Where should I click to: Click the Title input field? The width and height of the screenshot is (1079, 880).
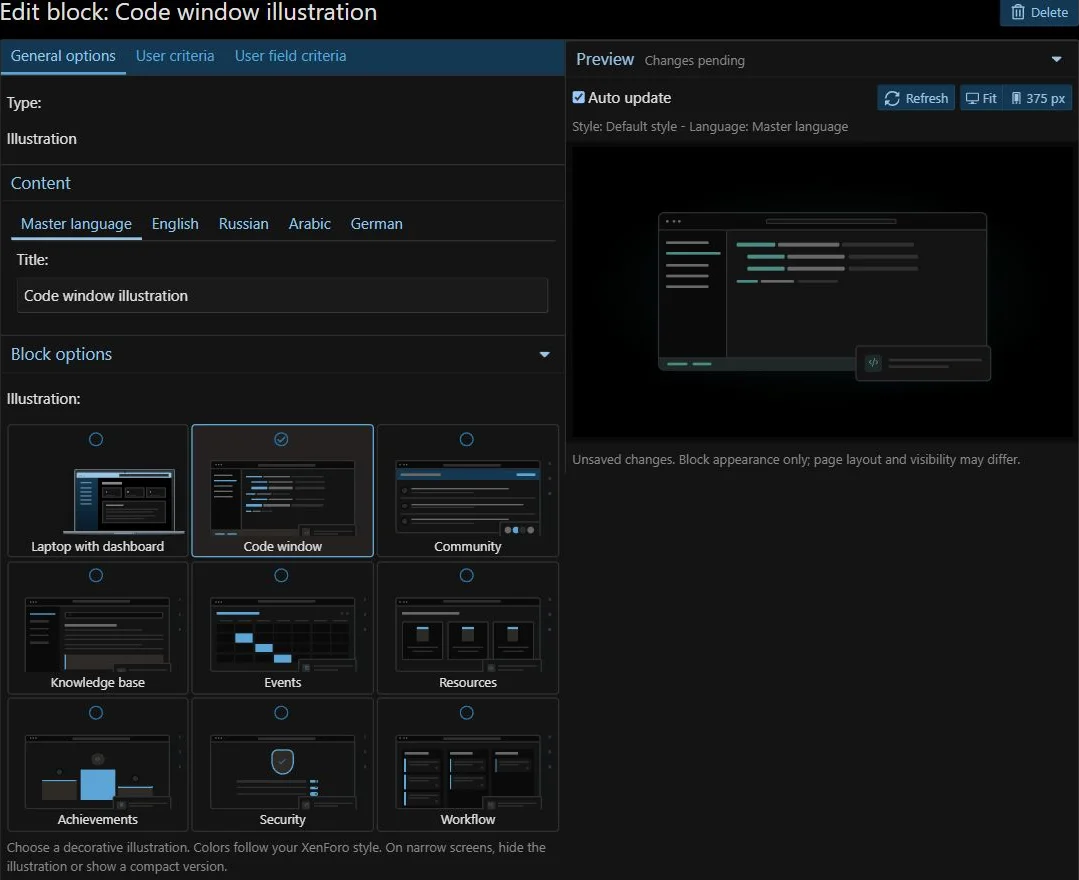click(282, 296)
